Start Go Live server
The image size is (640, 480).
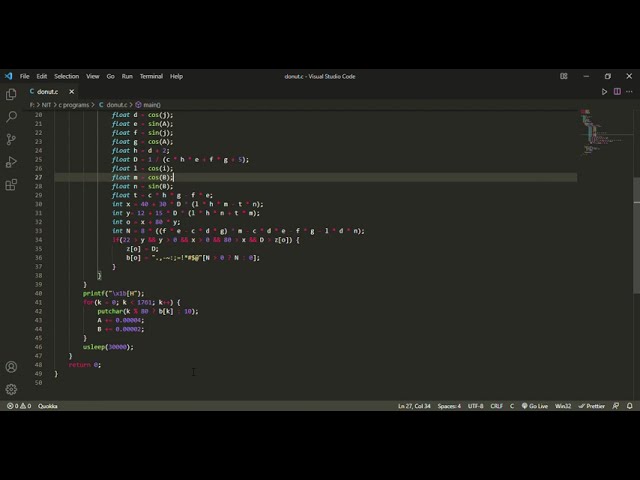click(535, 406)
